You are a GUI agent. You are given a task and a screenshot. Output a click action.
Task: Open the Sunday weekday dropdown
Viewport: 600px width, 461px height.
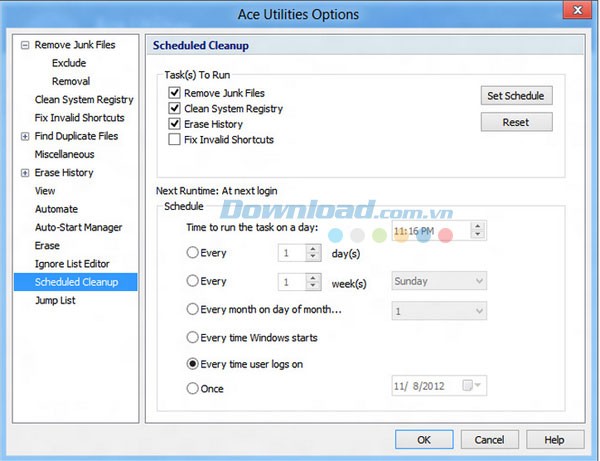point(478,282)
